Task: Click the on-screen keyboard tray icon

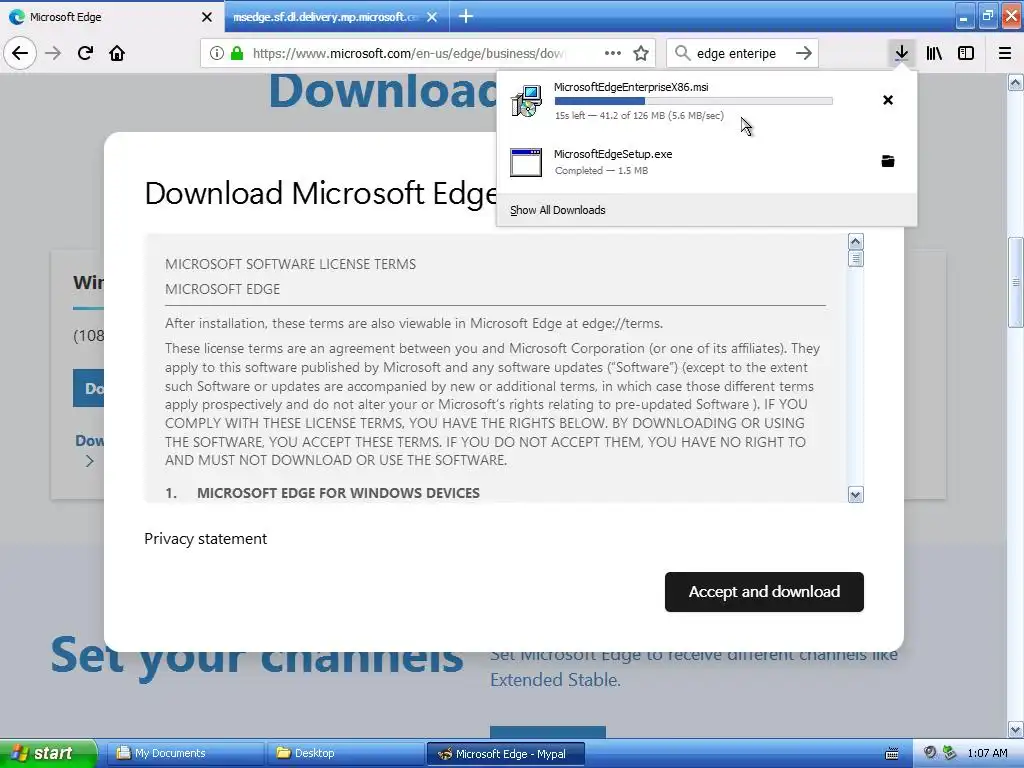Action: point(891,754)
